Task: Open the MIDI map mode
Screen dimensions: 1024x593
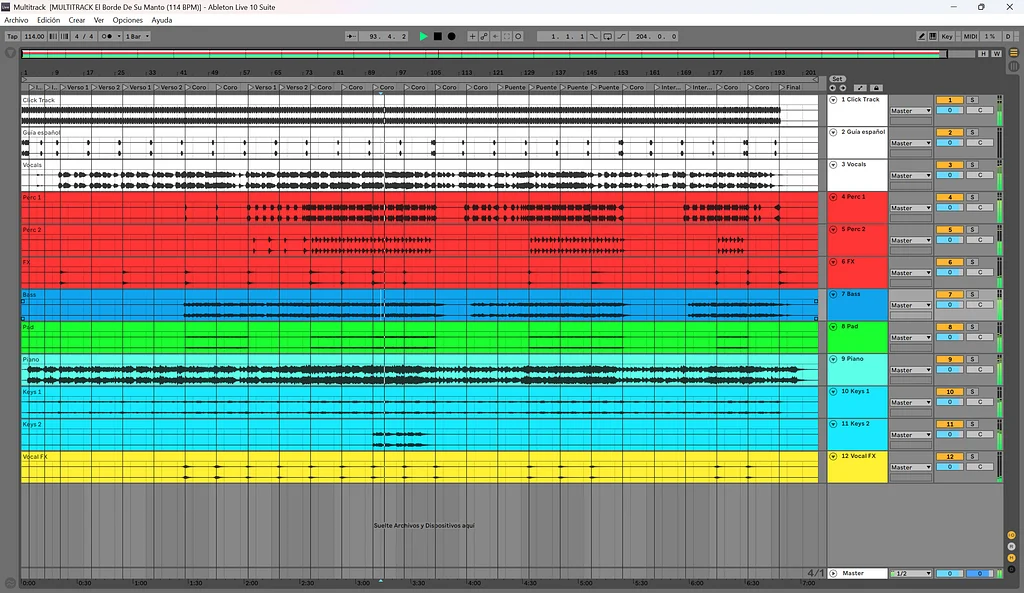Action: click(x=970, y=37)
